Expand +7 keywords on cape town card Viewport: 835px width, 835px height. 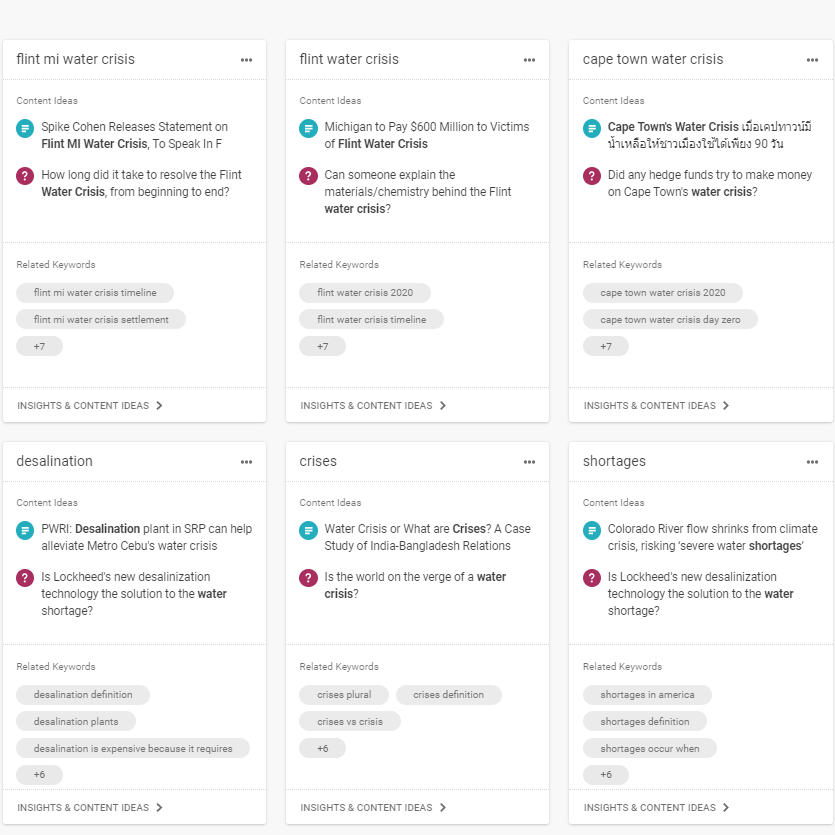(x=606, y=346)
